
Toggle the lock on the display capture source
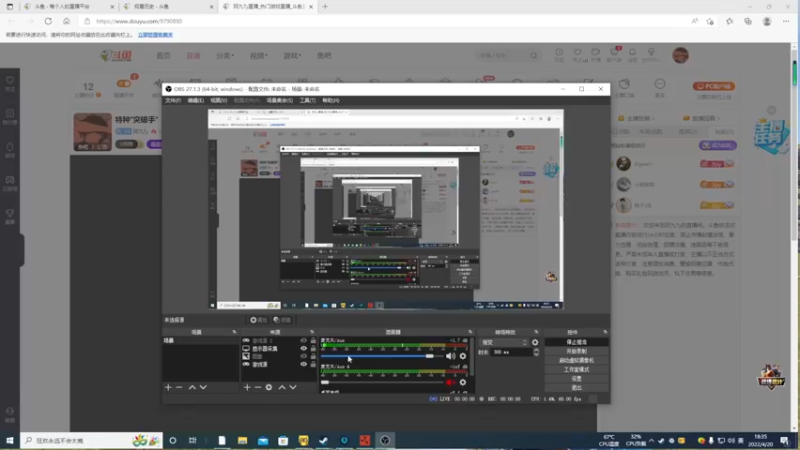313,348
